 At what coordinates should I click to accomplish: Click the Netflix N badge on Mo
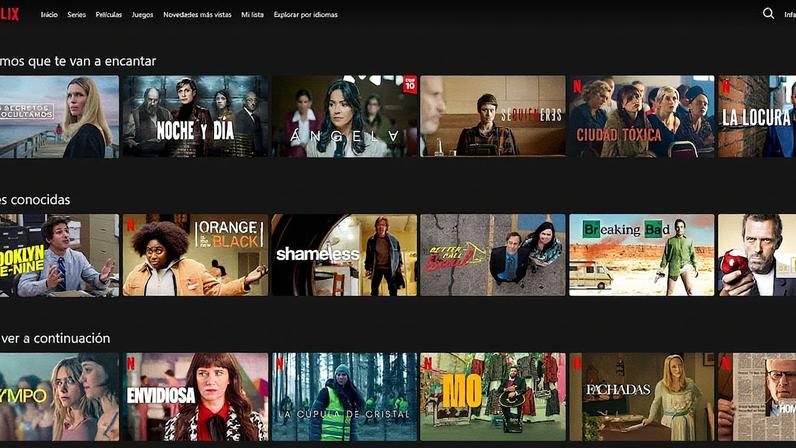pos(428,364)
